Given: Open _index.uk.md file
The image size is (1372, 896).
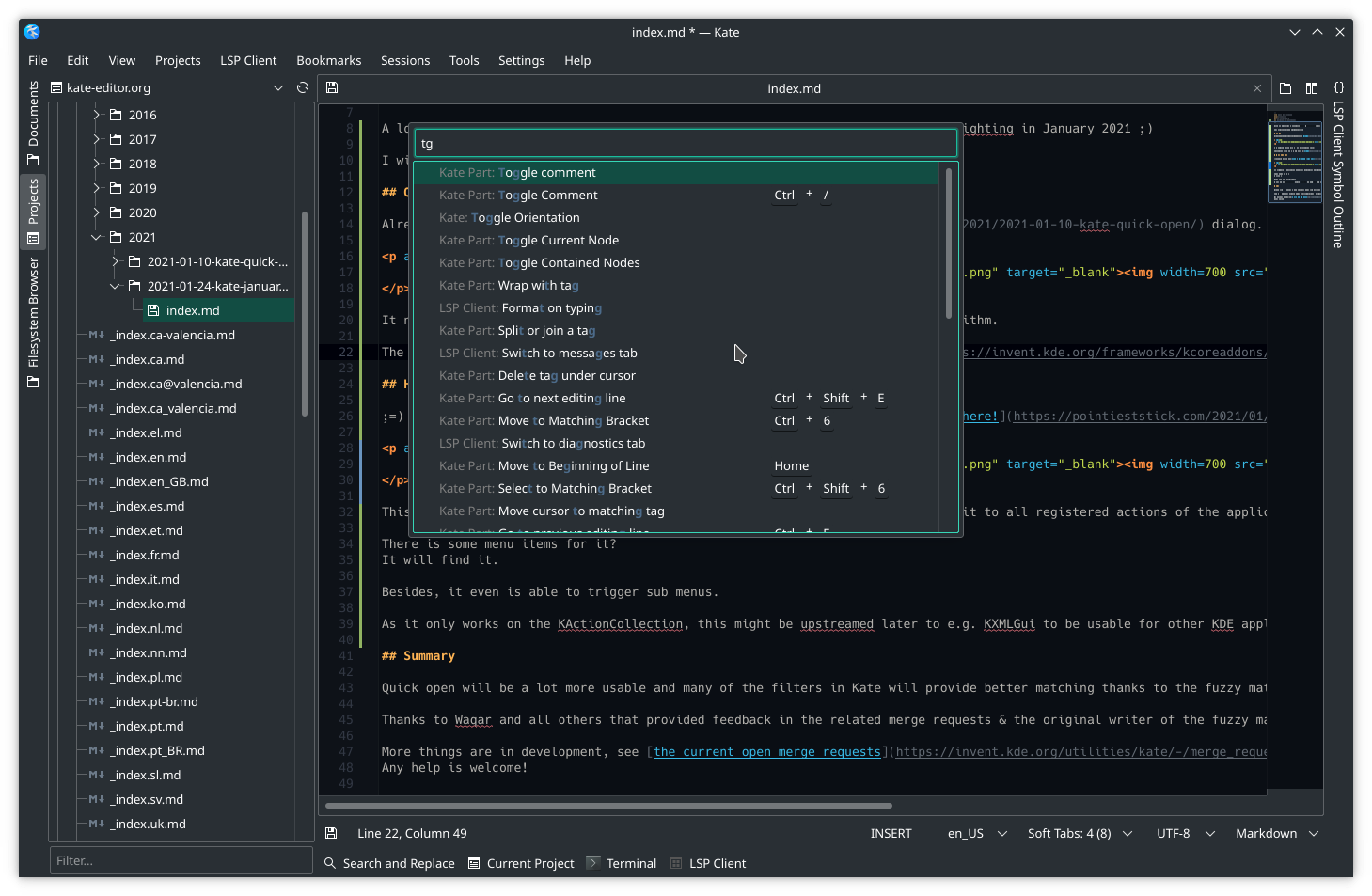Looking at the screenshot, I should coord(148,824).
